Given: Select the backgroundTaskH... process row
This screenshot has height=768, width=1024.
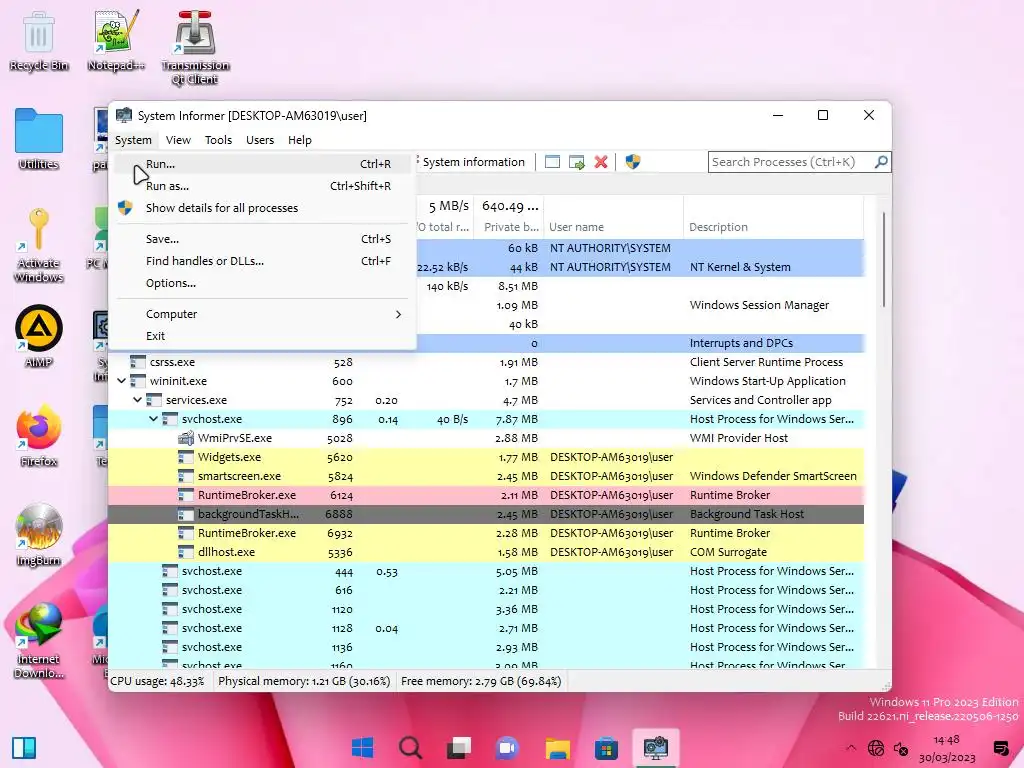Looking at the screenshot, I should 486,514.
